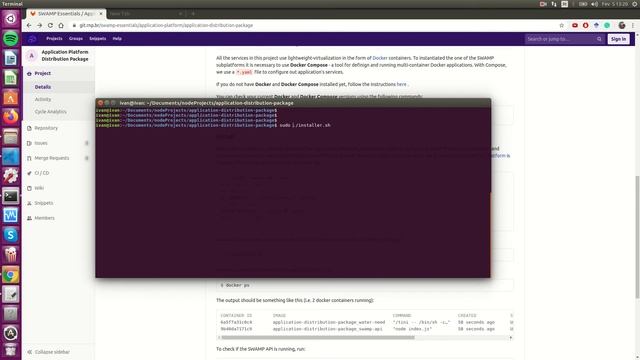Screen dimensions: 640x360
Task: Click the Chrome icon in the dock
Action: click(x=11, y=275)
